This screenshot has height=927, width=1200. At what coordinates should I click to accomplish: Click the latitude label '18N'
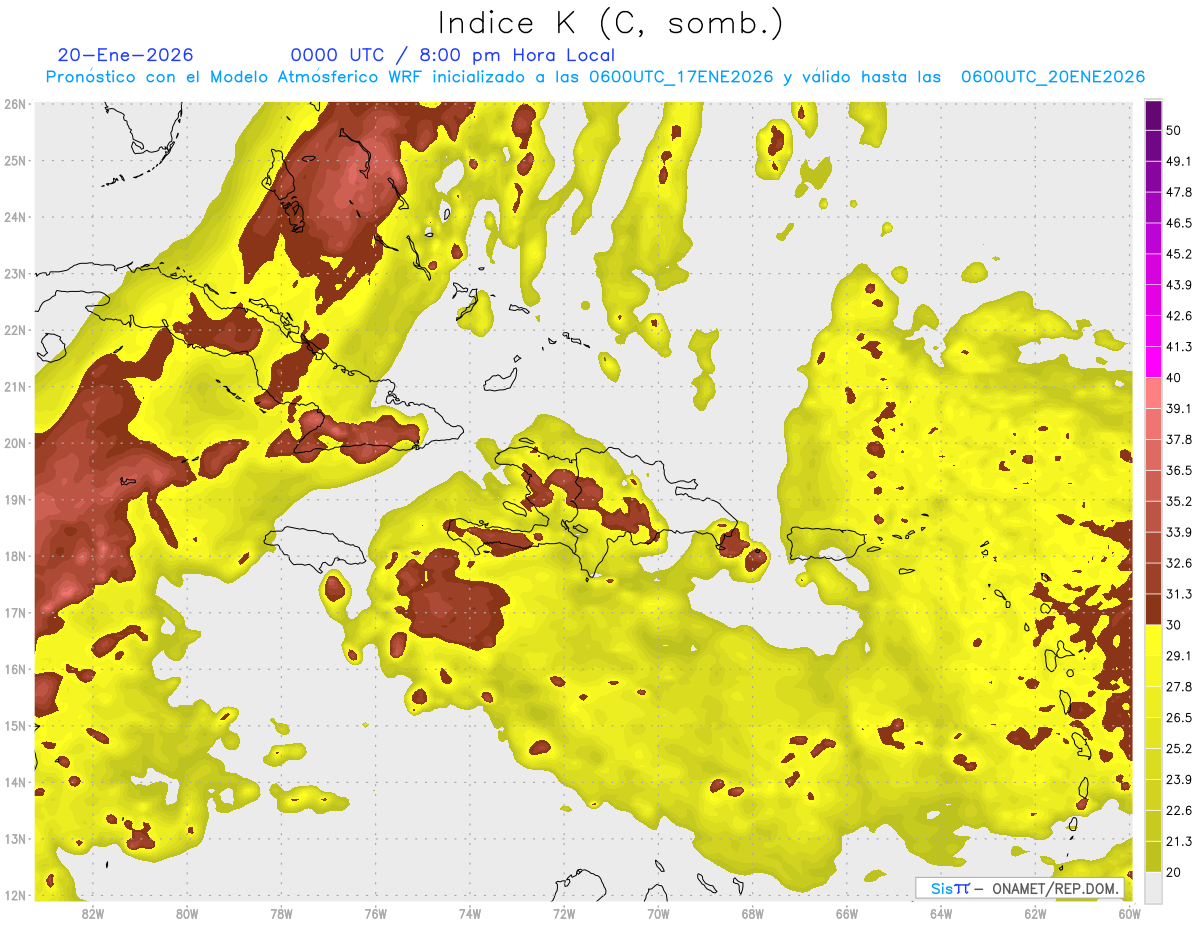pyautogui.click(x=15, y=556)
